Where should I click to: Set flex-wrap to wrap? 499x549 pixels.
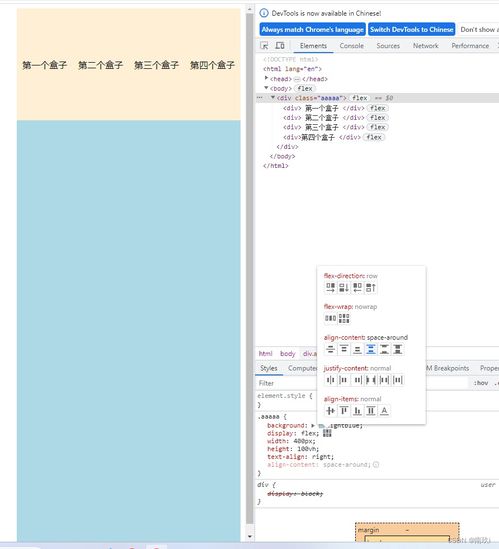pos(344,318)
